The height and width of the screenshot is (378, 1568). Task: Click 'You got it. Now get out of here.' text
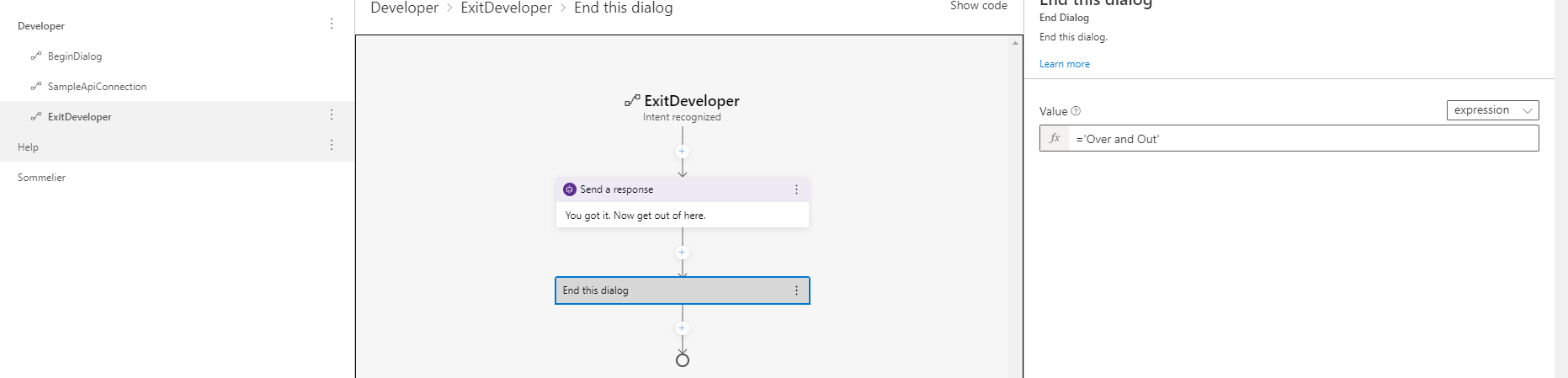click(635, 216)
